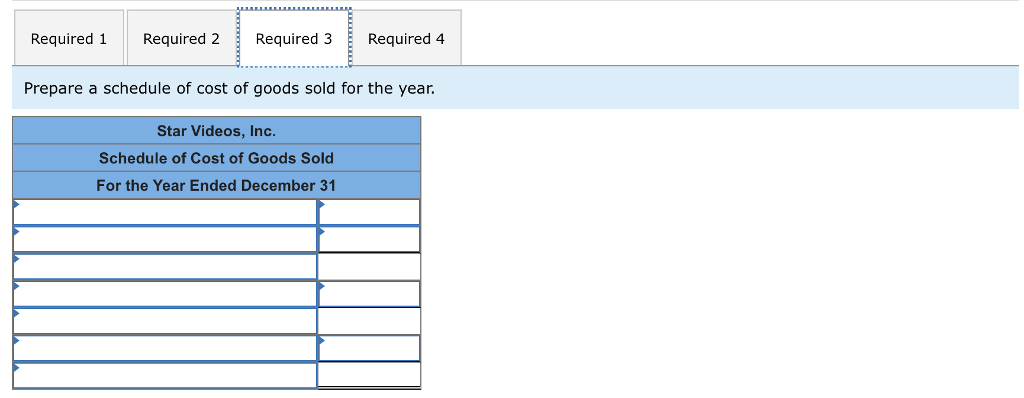The image size is (1024, 398).
Task: Click the Schedule of Cost of Goods Sold header
Action: click(x=216, y=158)
